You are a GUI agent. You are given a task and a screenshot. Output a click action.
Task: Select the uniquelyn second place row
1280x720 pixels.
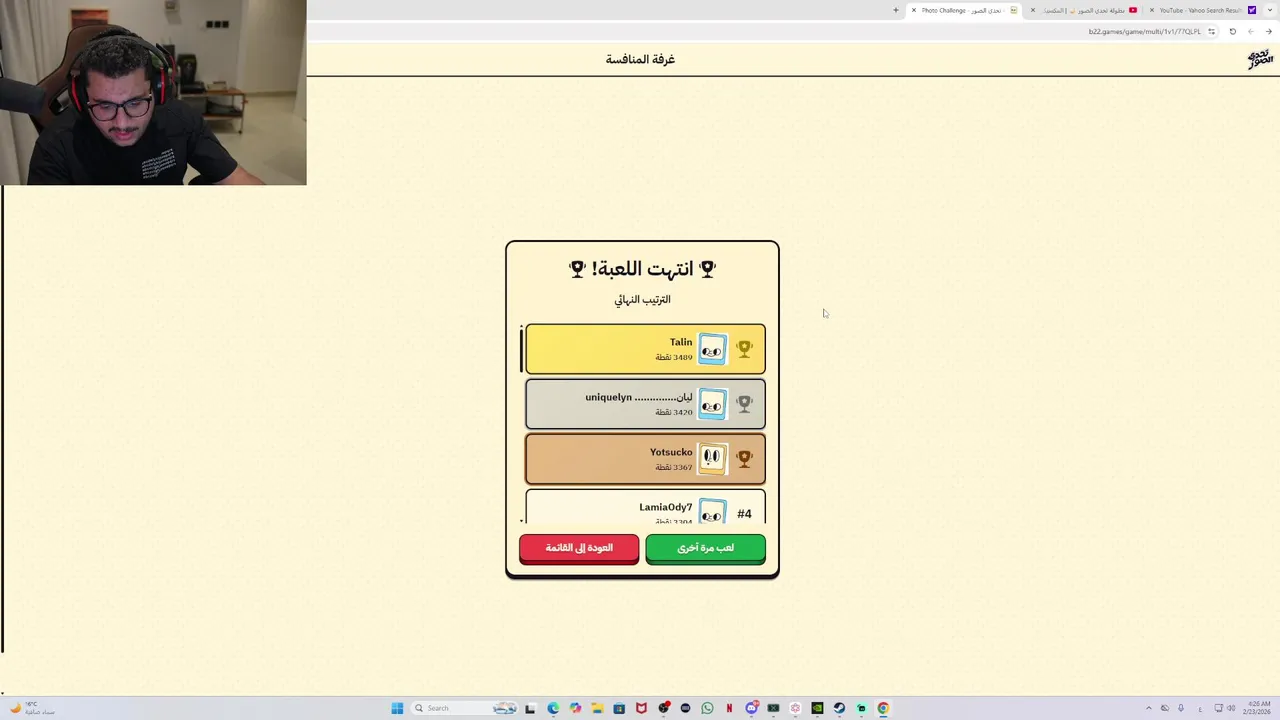[x=645, y=404]
